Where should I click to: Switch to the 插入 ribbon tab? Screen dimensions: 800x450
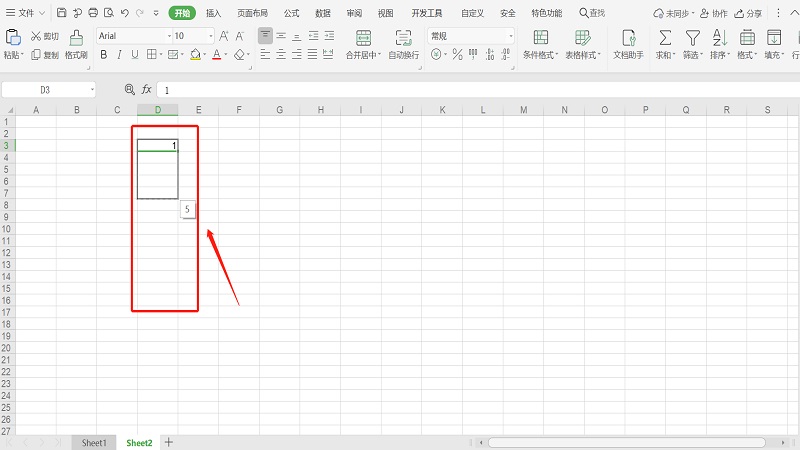(213, 13)
